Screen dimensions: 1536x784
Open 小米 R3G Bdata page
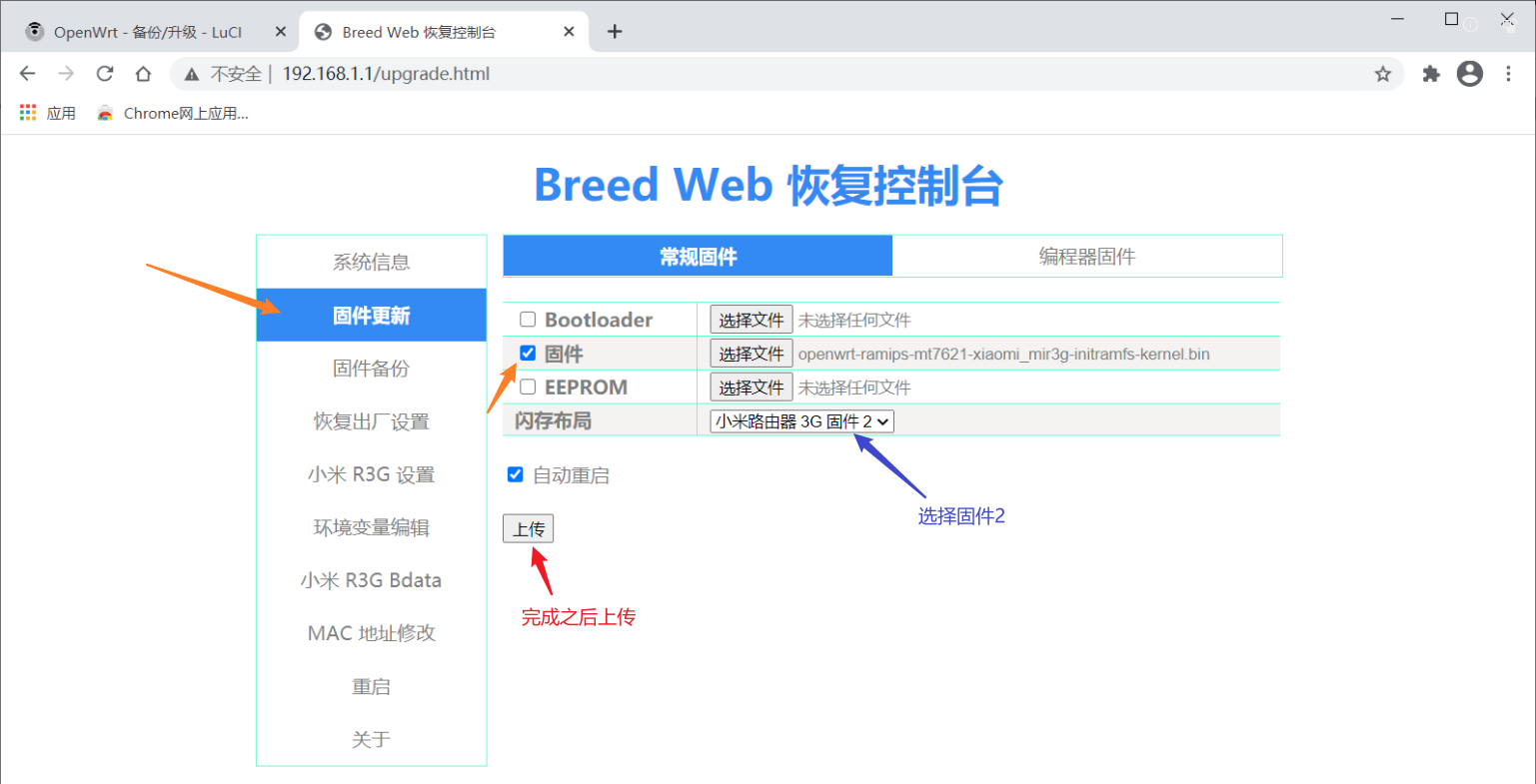(x=372, y=580)
